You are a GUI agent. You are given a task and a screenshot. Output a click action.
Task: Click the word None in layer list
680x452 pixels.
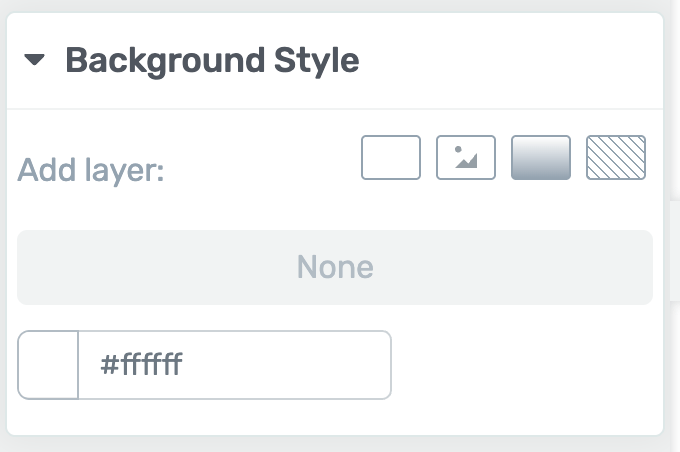pos(335,267)
